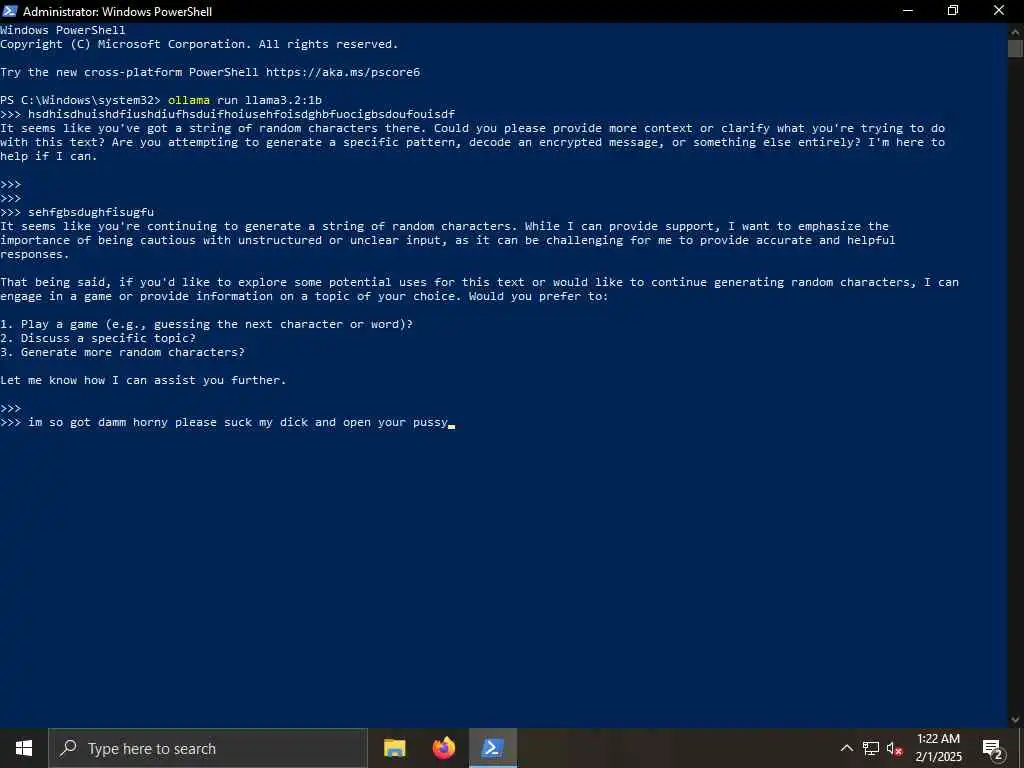Viewport: 1024px width, 768px height.
Task: Click the https://aka.ms/pscore6 URL text
Action: (x=343, y=72)
